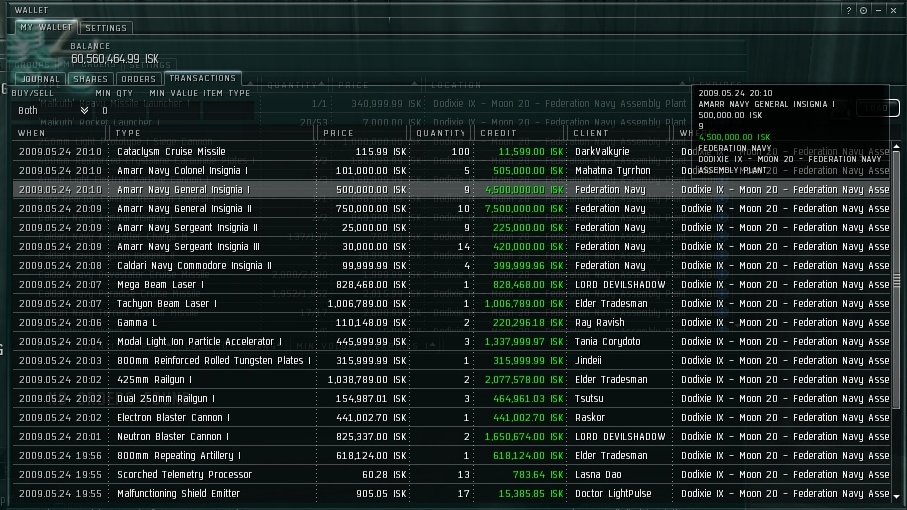Click the transaction list vertical scrollbar
The height and width of the screenshot is (510, 907).
click(x=896, y=320)
